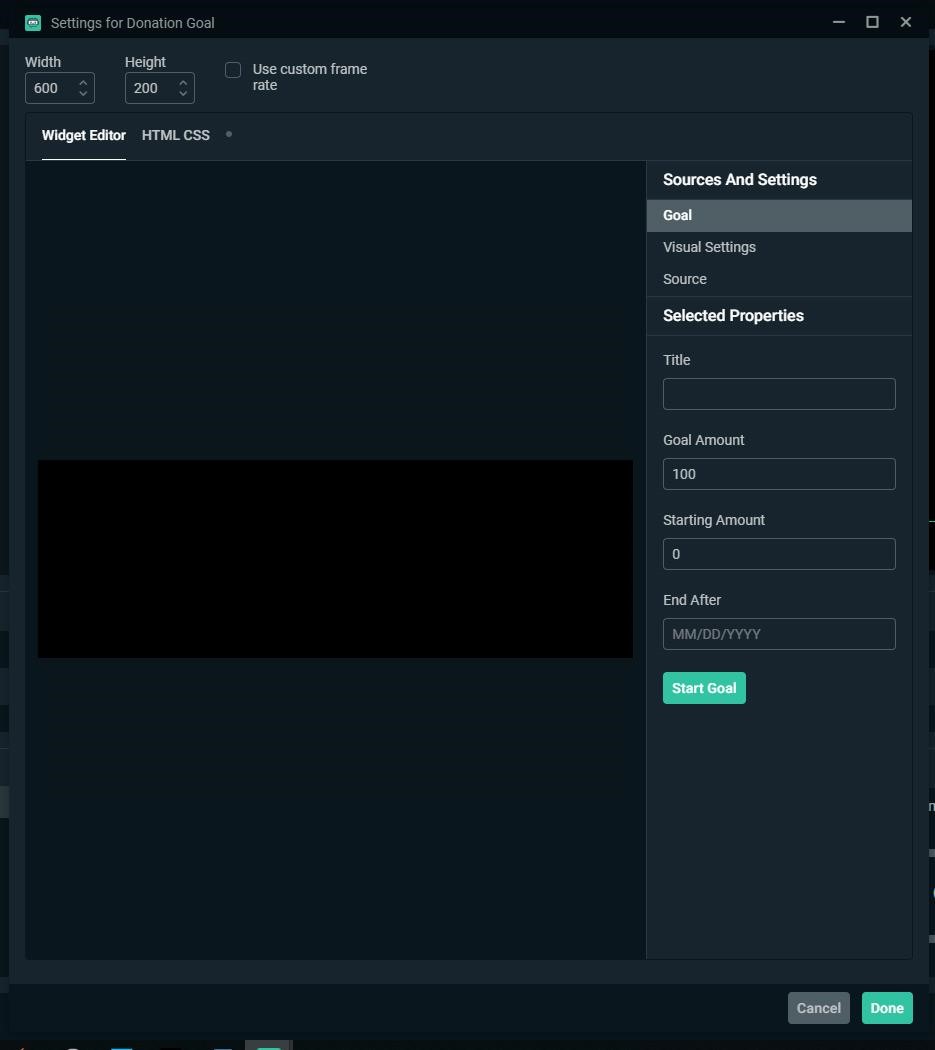This screenshot has width=935, height=1050.
Task: Dismiss the dialog with Cancel
Action: click(818, 1008)
